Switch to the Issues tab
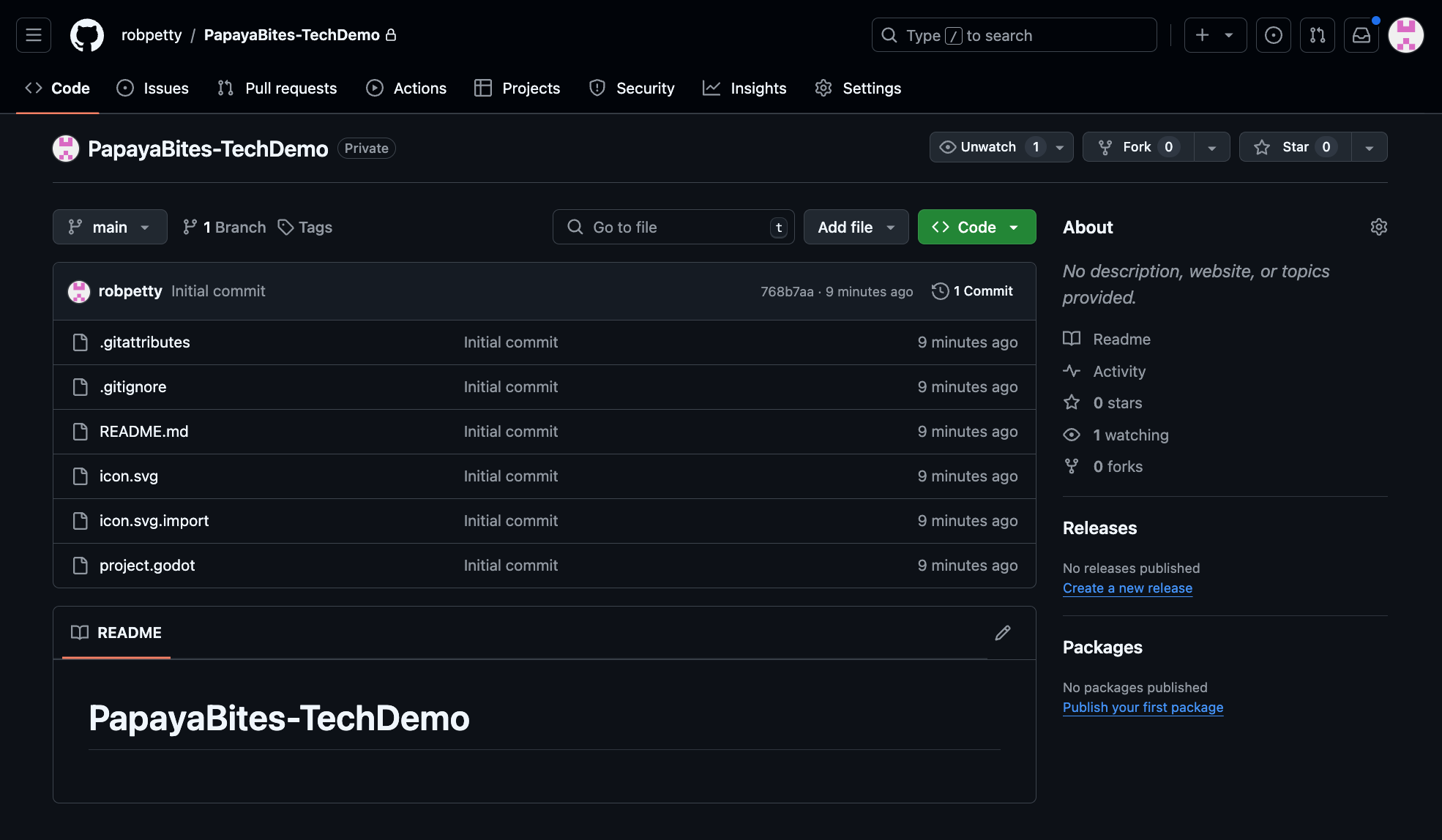This screenshot has width=1442, height=840. tap(153, 89)
